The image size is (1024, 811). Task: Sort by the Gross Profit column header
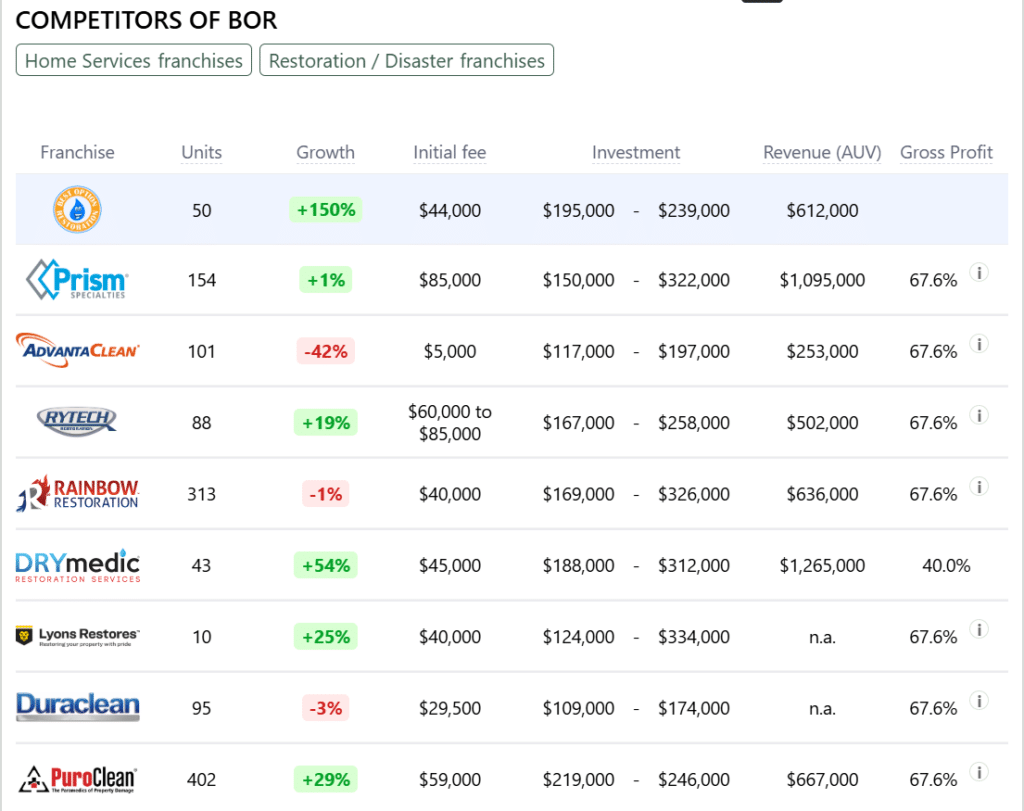tap(946, 152)
